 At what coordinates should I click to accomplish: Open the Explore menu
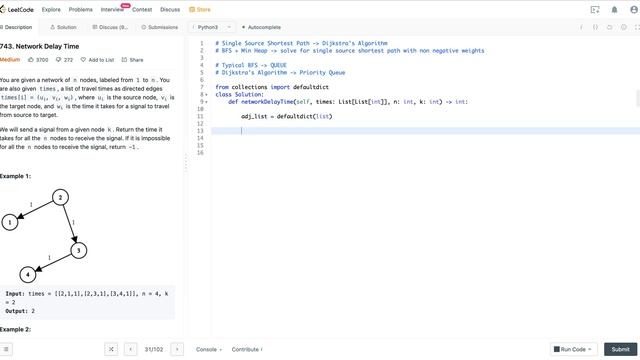(51, 9)
